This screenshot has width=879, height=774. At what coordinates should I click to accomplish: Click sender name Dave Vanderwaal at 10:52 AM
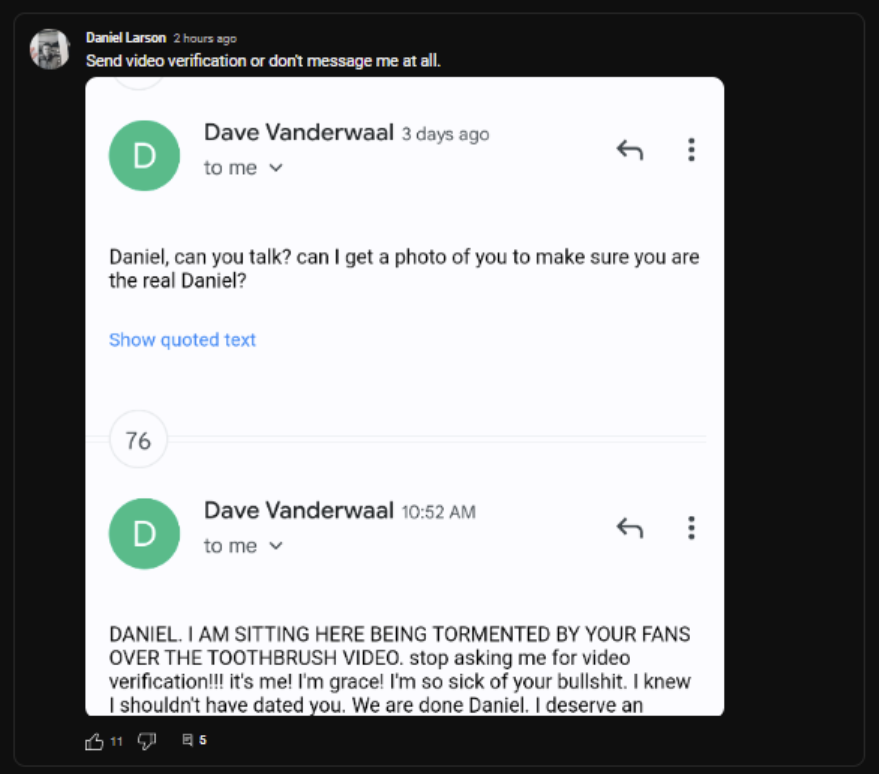[x=299, y=511]
